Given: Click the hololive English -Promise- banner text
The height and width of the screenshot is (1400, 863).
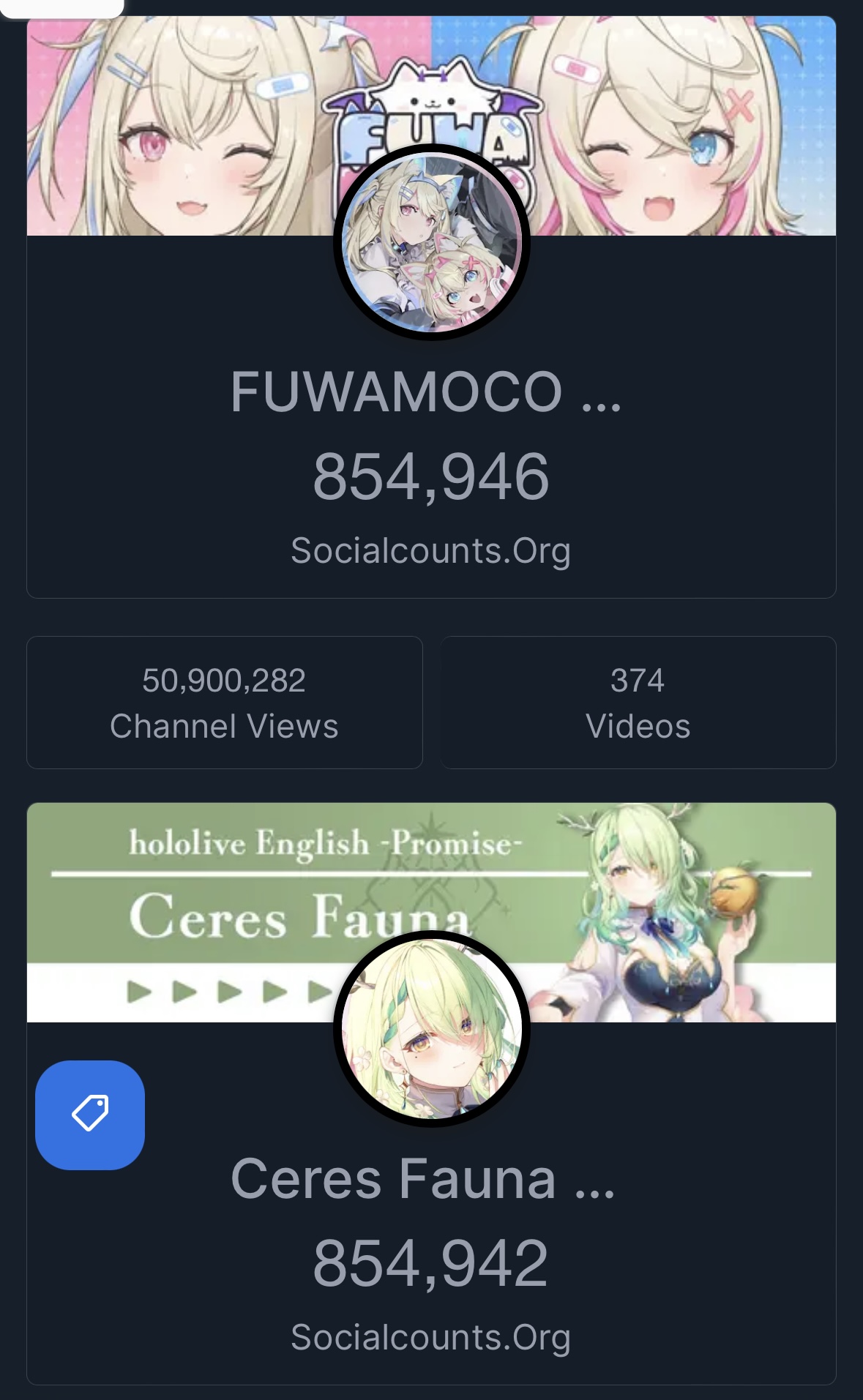Looking at the screenshot, I should point(326,843).
